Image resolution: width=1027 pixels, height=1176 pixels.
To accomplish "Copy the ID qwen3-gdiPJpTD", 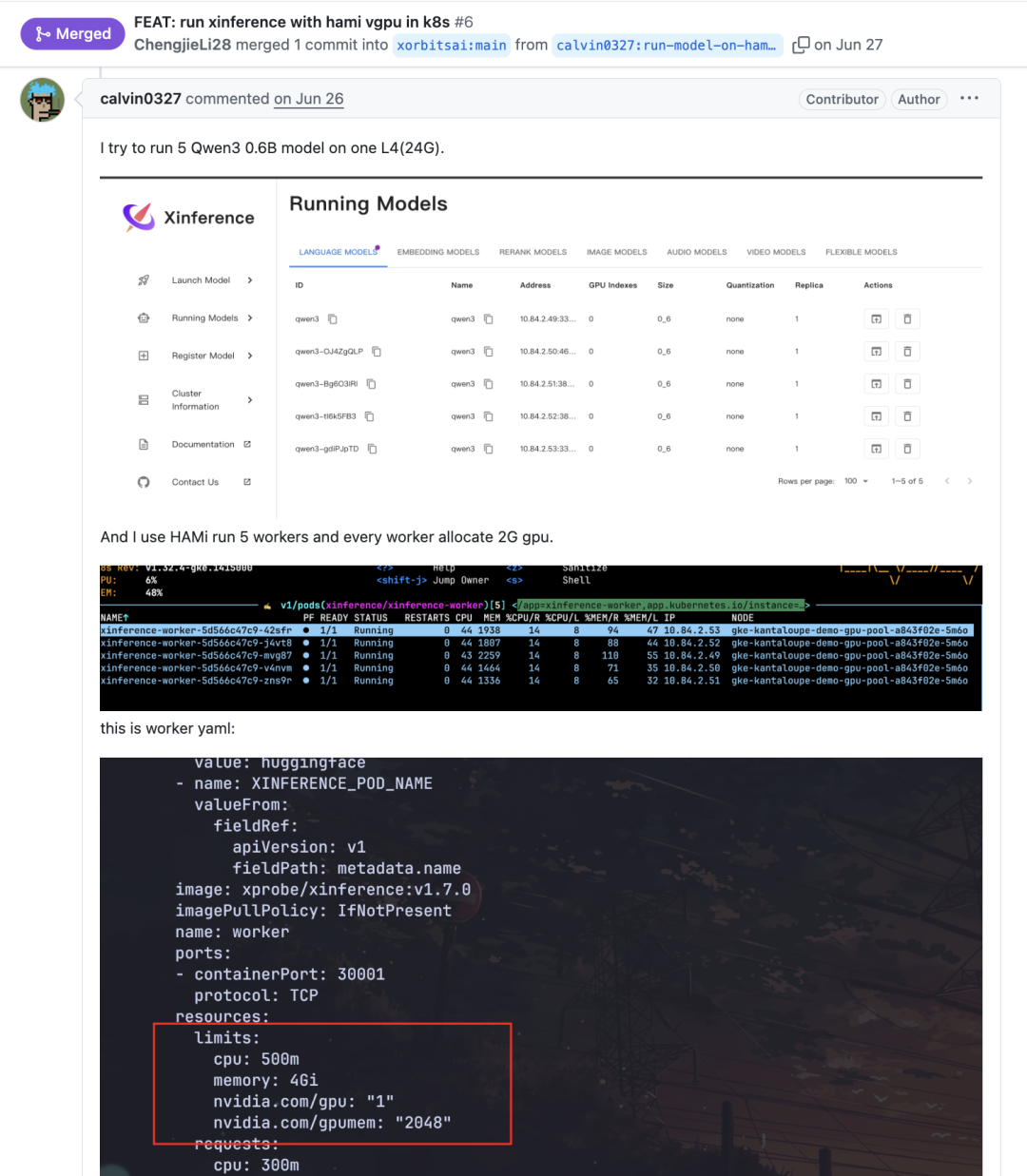I will click(373, 449).
